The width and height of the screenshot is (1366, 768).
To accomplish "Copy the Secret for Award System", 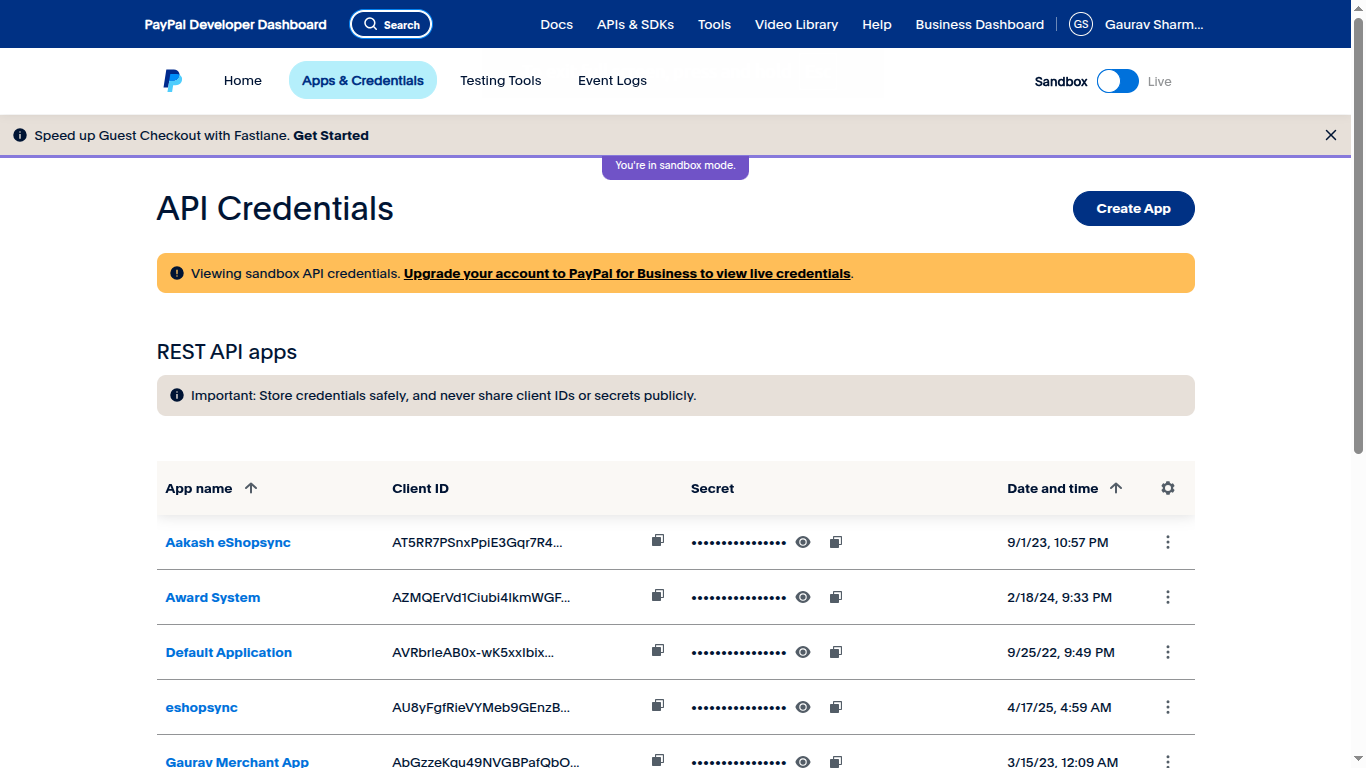I will pos(835,596).
